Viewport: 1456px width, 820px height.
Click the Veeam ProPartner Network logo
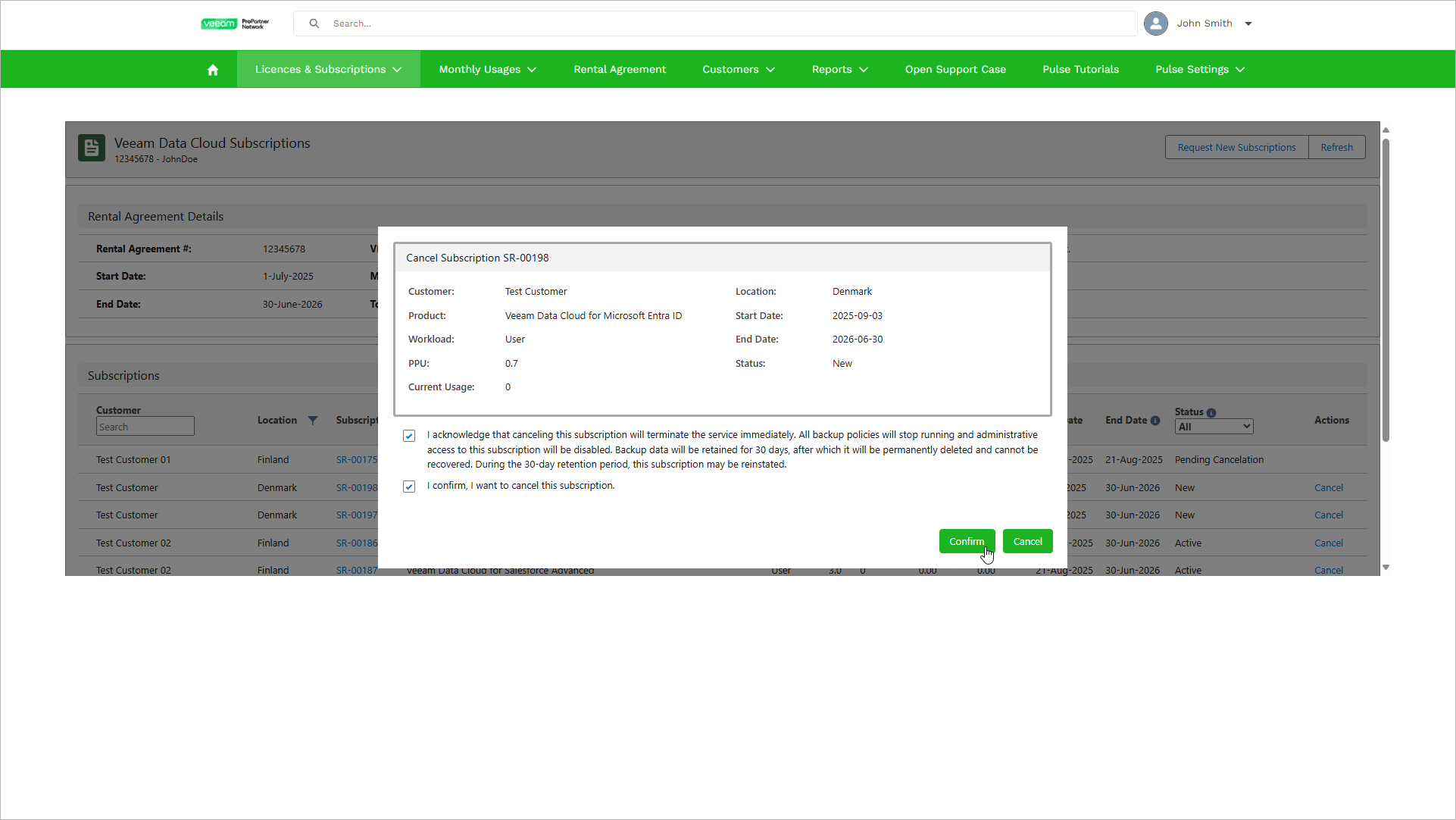coord(235,23)
